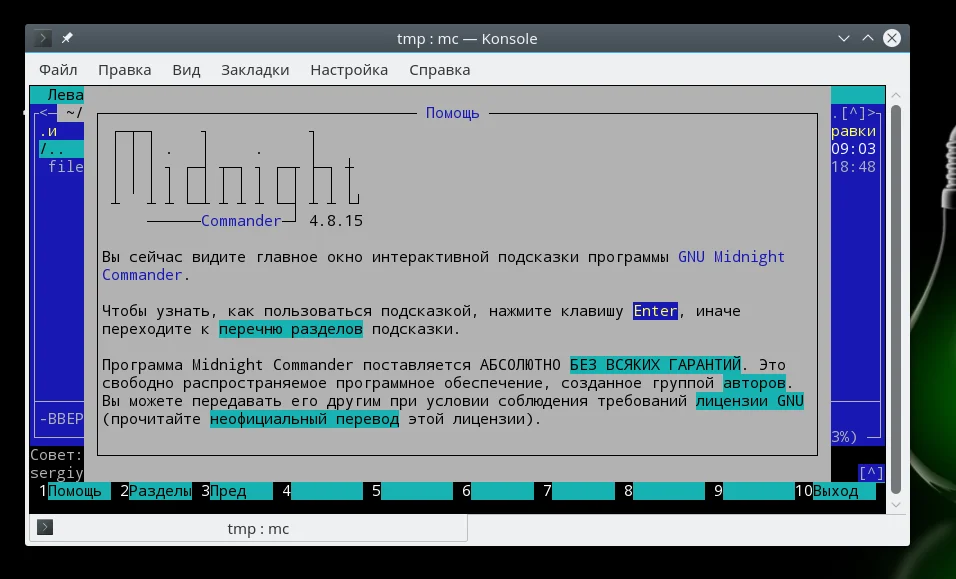Select the 'tmp : mc' terminal tab
Screen dimensions: 956x579
tap(257, 528)
